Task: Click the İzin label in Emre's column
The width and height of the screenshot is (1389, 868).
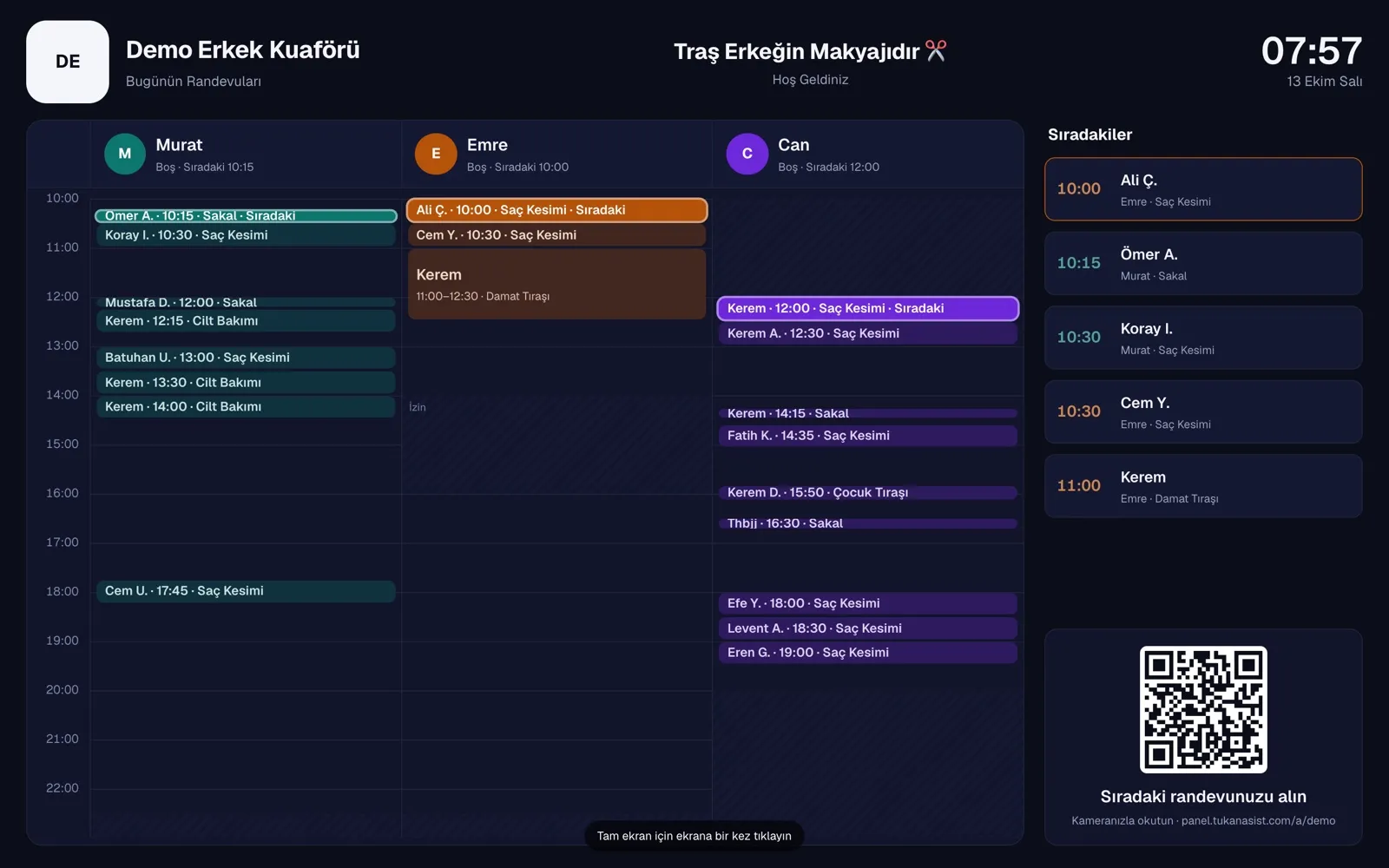Action: [x=418, y=407]
